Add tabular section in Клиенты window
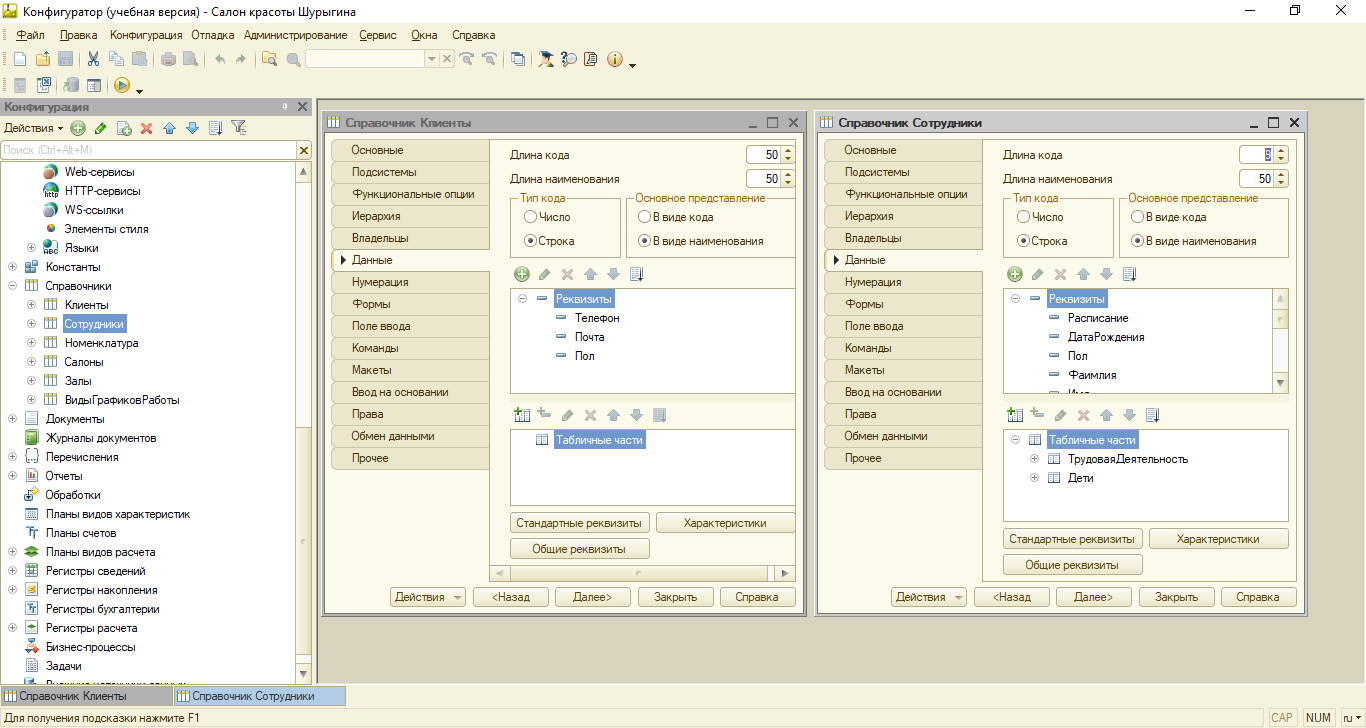 click(x=521, y=415)
